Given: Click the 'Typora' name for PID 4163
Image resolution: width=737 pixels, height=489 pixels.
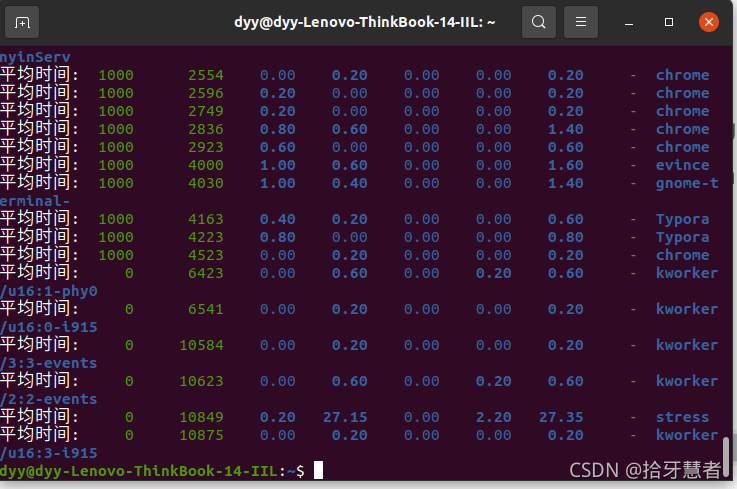Looking at the screenshot, I should (x=682, y=220).
